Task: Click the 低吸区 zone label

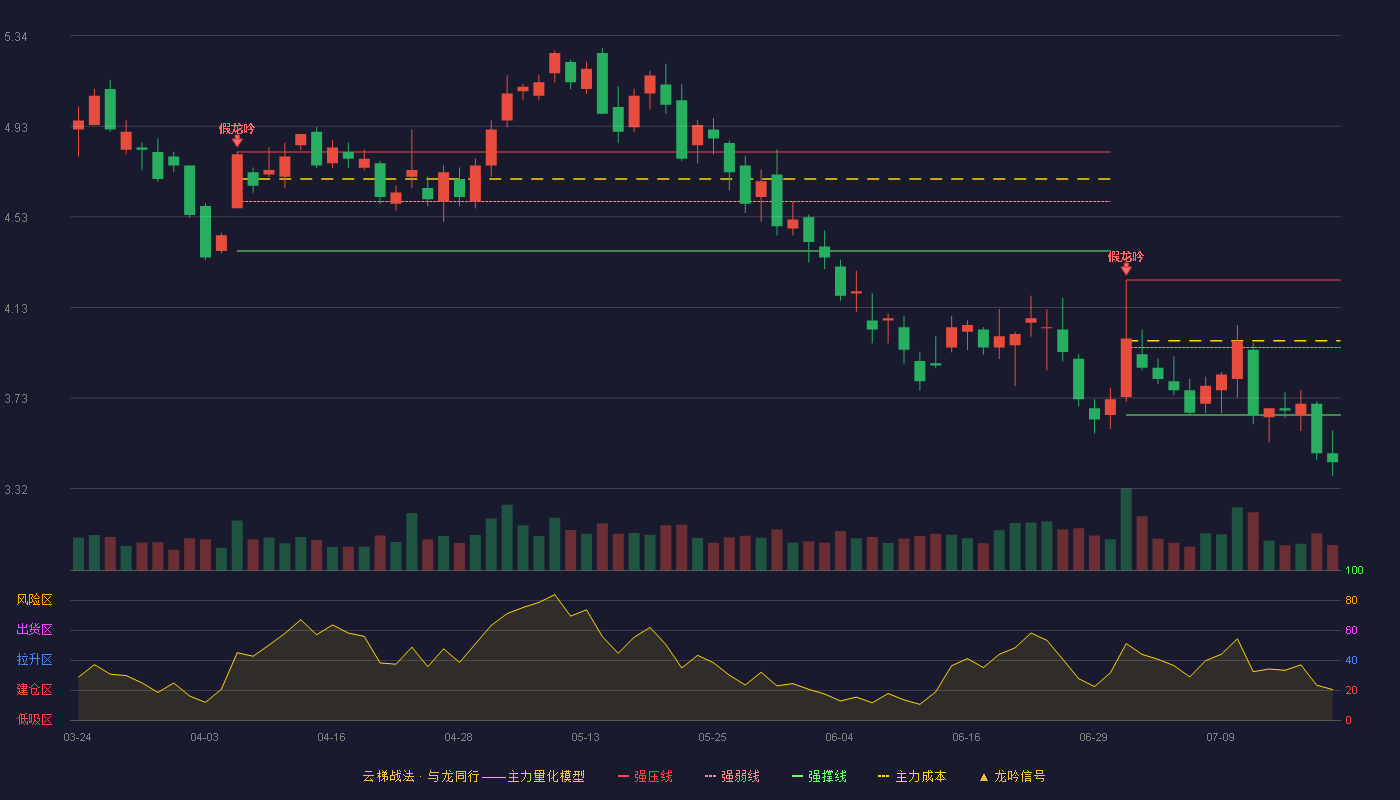Action: [x=34, y=719]
